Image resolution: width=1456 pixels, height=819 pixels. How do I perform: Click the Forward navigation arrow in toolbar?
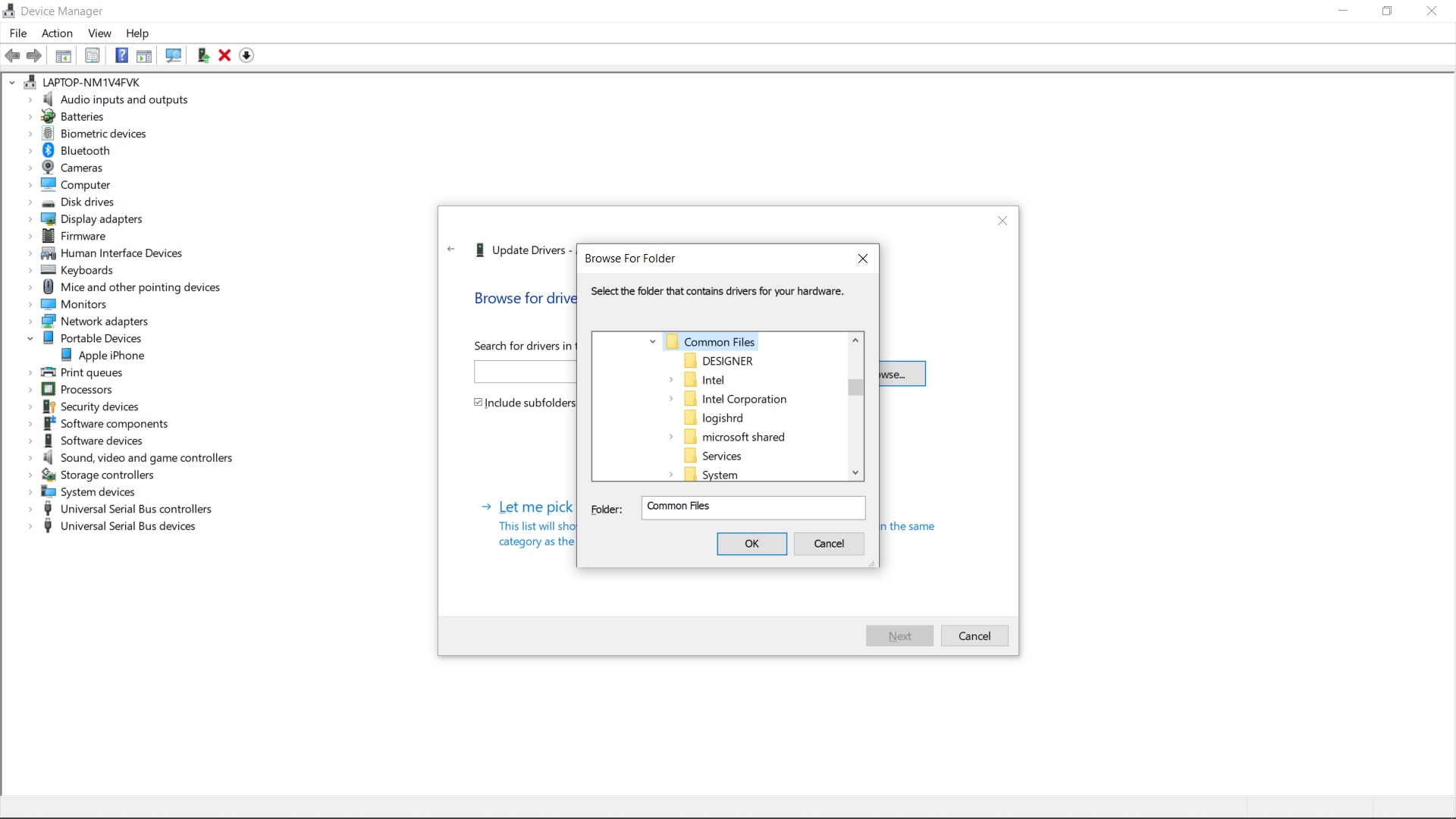[x=34, y=55]
